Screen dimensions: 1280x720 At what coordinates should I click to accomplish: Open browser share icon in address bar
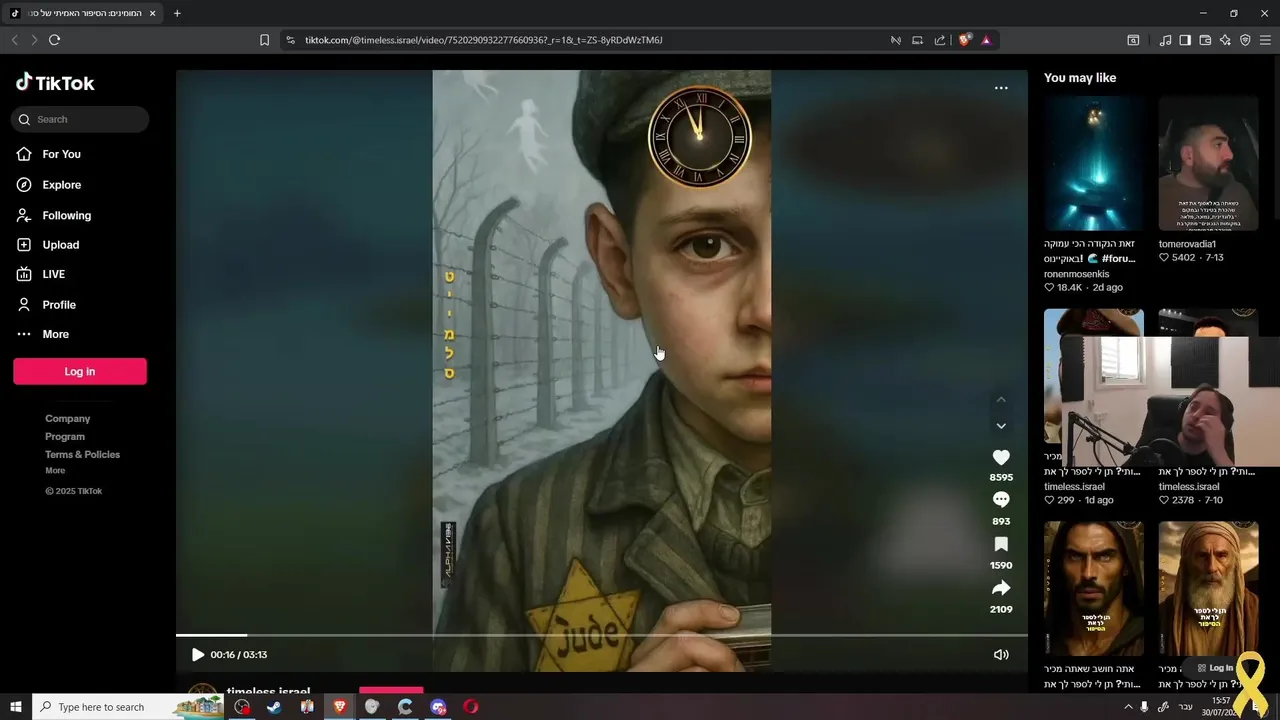click(x=940, y=40)
